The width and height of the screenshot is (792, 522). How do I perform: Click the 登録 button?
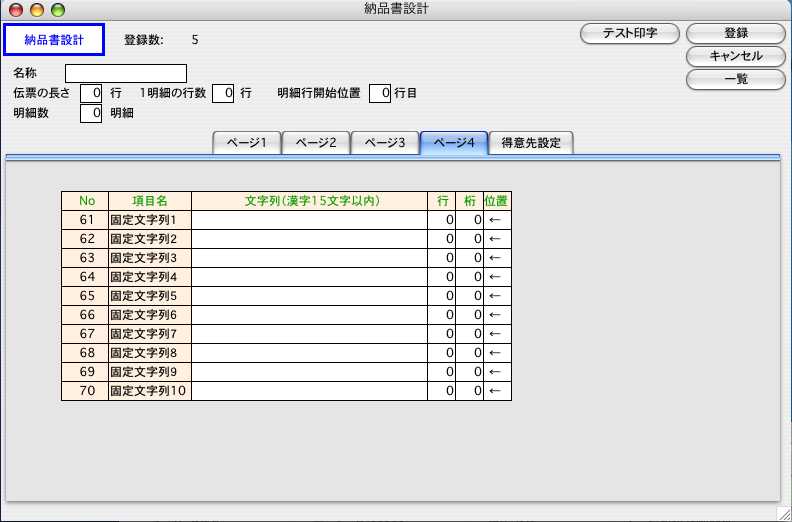coord(736,33)
